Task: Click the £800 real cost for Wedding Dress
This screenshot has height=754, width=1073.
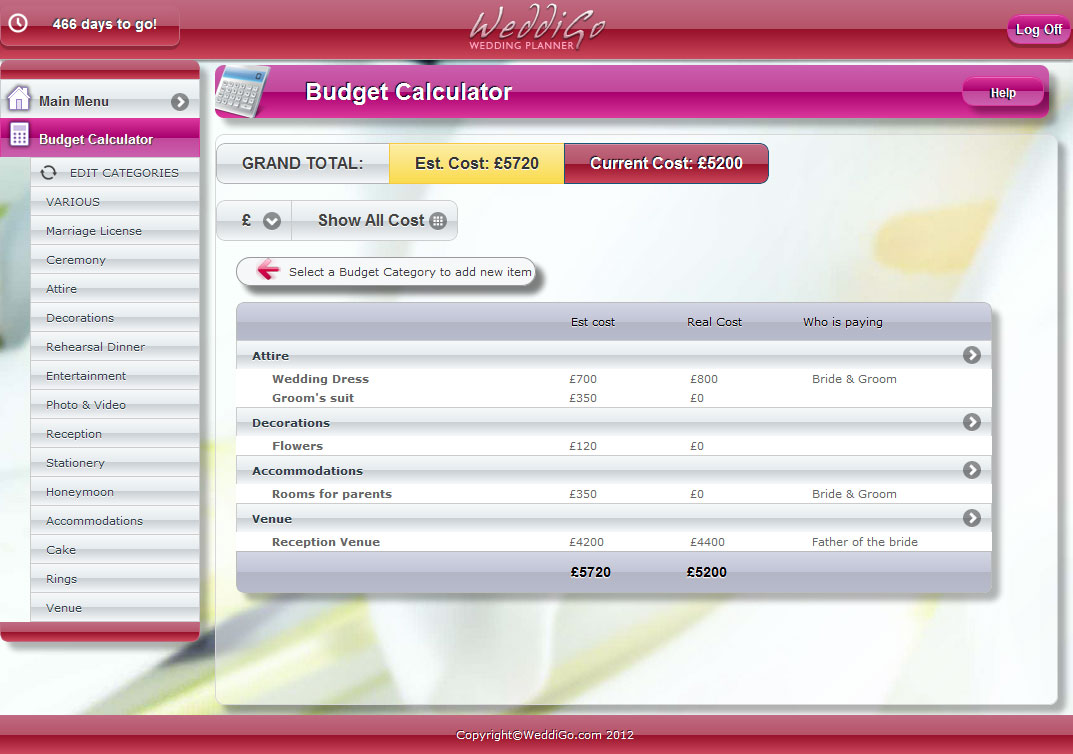Action: (703, 378)
